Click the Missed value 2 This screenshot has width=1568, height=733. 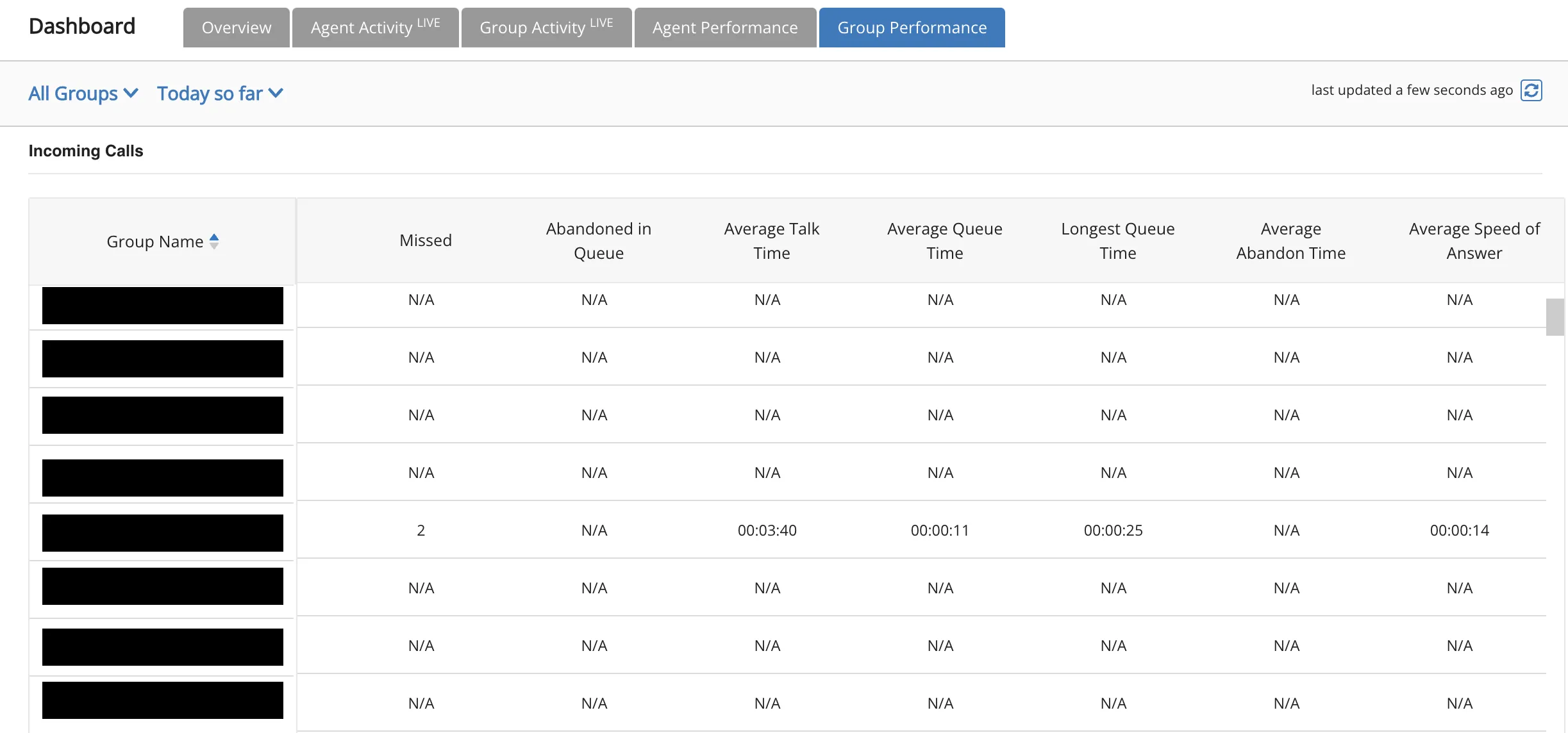[421, 531]
